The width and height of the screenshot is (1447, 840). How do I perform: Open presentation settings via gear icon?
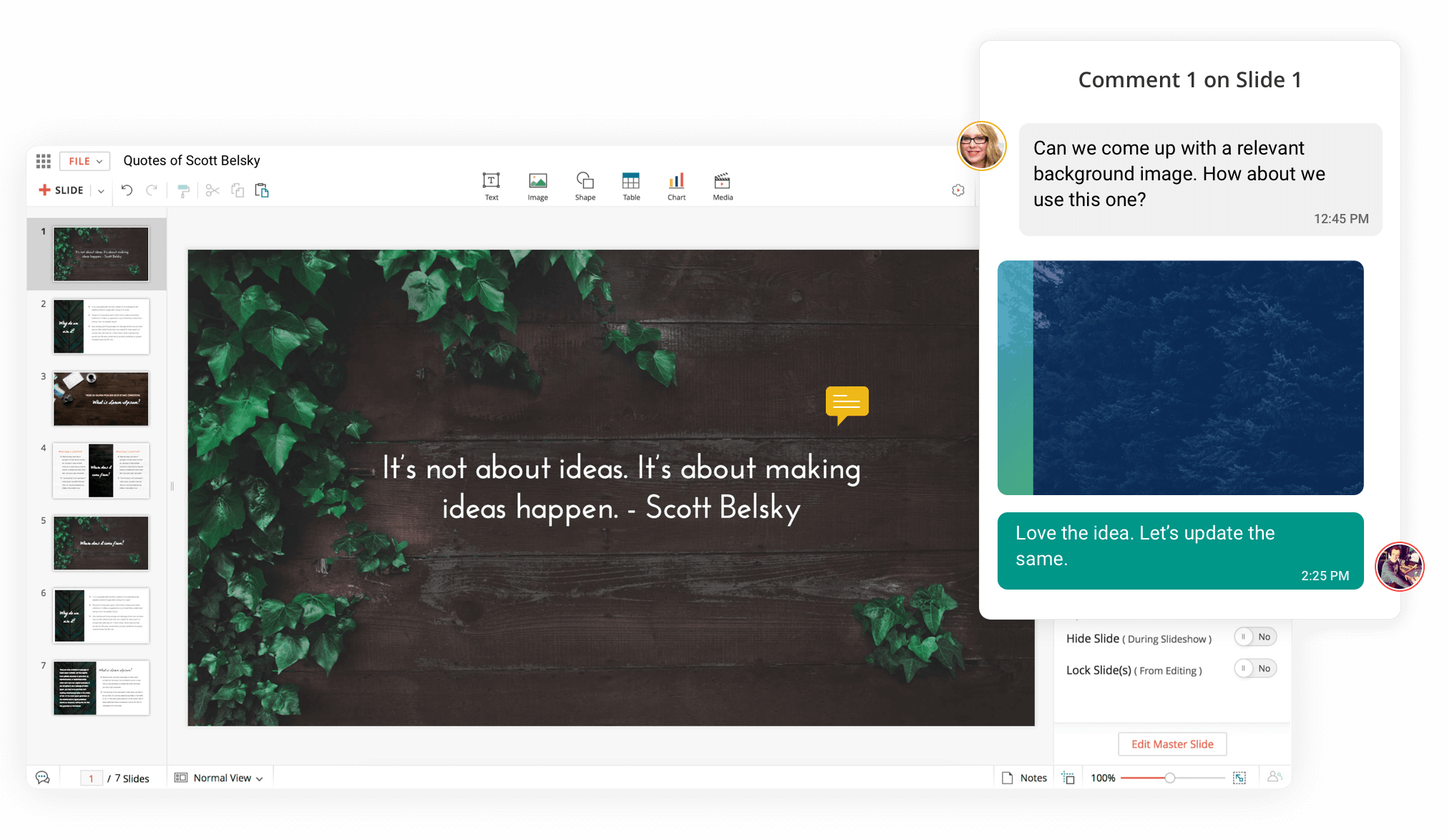[958, 190]
